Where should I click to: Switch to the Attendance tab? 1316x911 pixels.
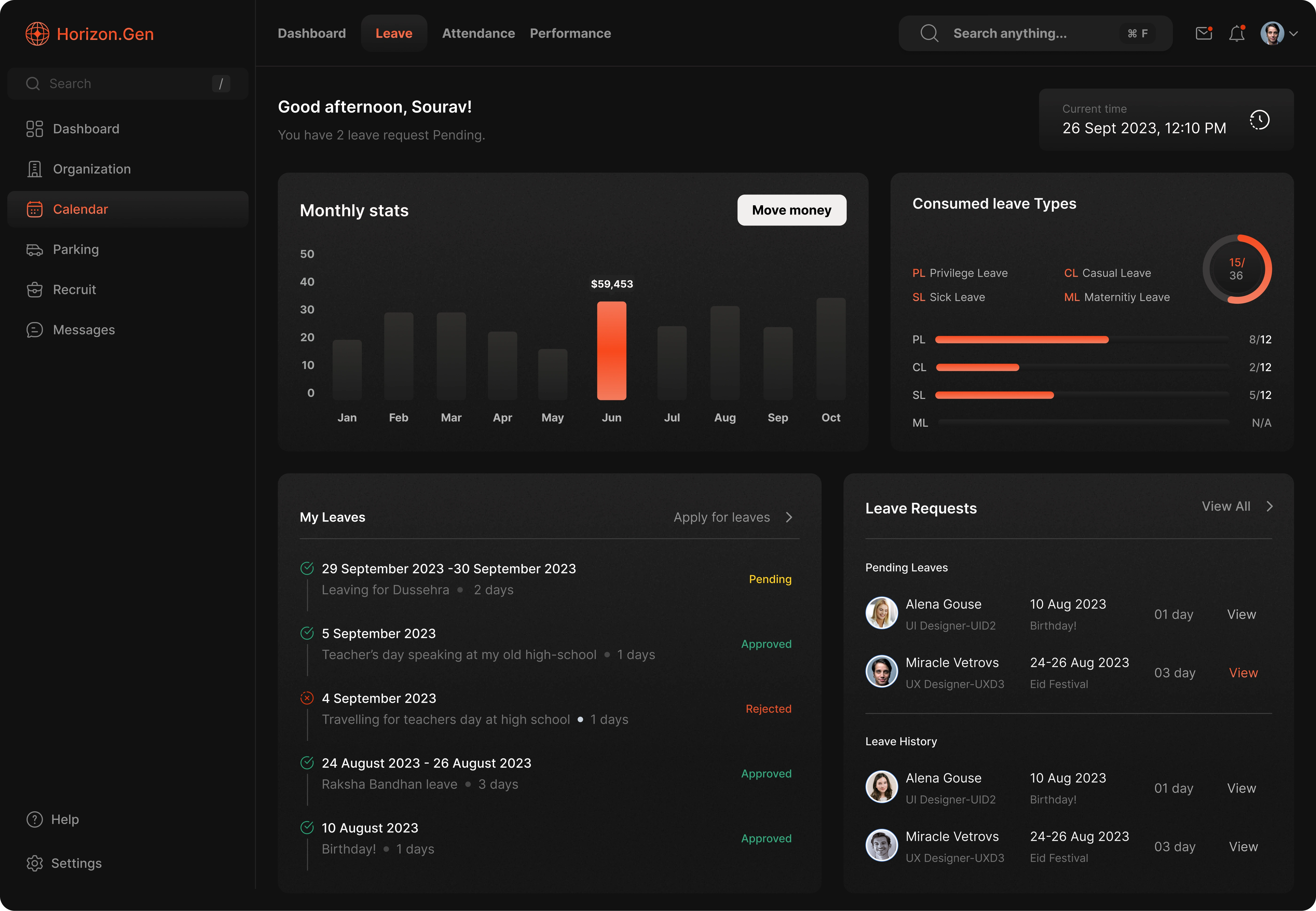coord(478,33)
